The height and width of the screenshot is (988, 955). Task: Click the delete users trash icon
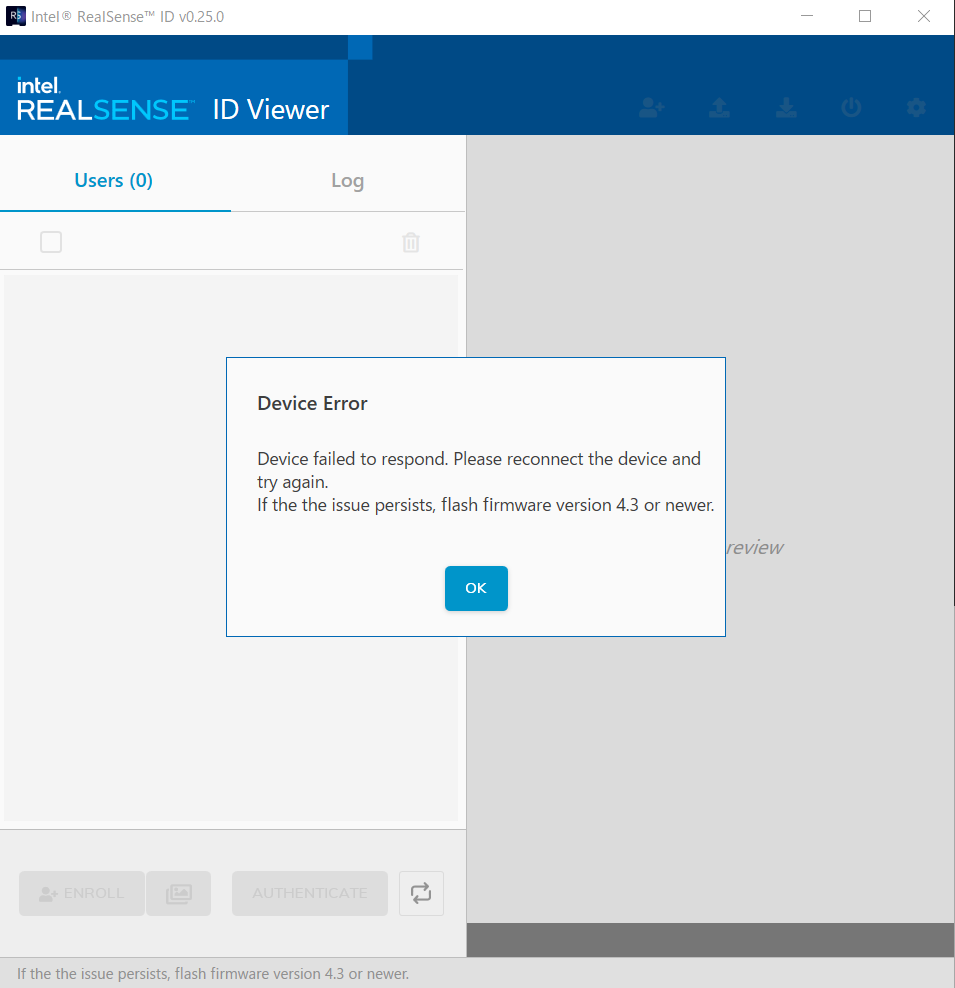[411, 243]
